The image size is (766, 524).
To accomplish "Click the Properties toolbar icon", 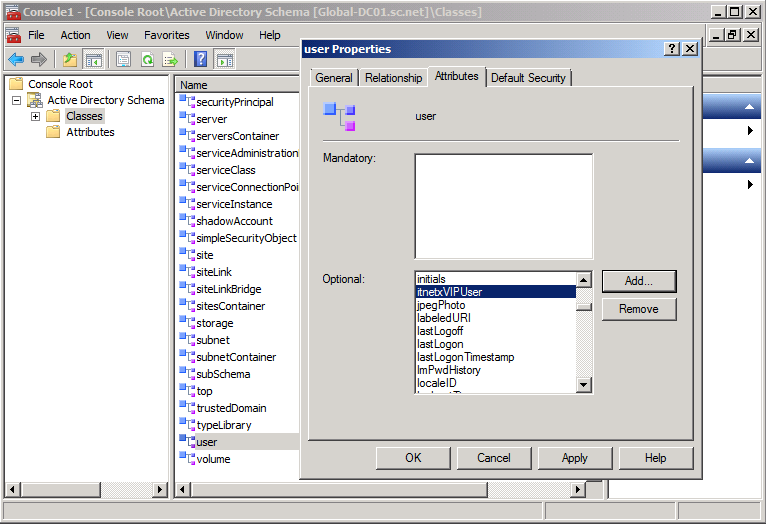I will pos(123,59).
